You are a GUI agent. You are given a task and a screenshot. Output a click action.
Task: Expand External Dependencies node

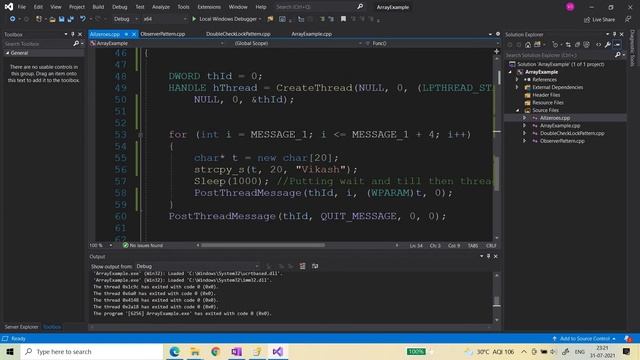(x=517, y=87)
